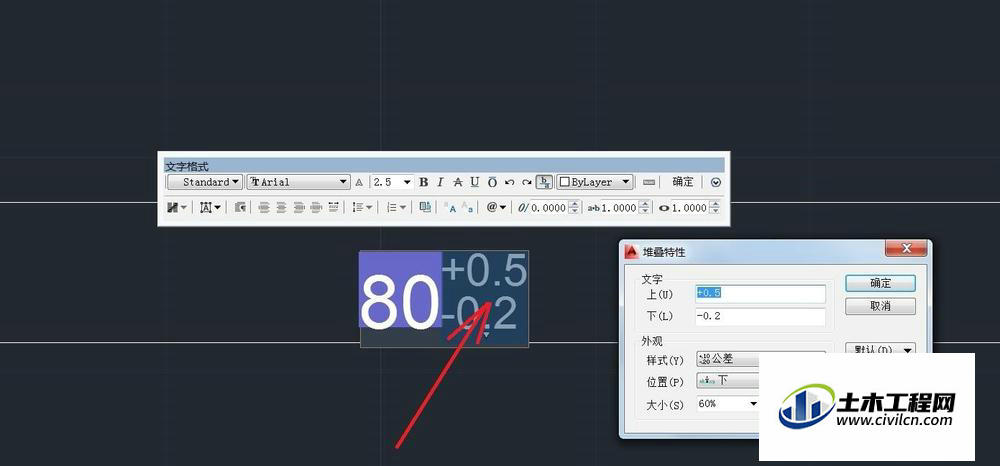The width and height of the screenshot is (1000, 466).
Task: Open the @ Symbol dropdown
Action: click(496, 208)
